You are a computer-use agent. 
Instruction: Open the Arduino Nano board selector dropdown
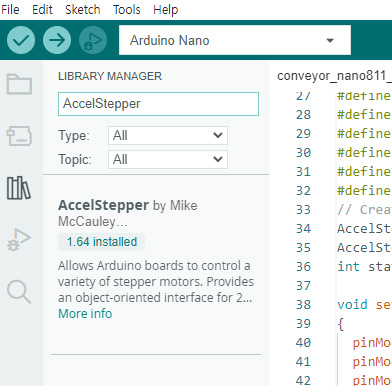point(235,40)
